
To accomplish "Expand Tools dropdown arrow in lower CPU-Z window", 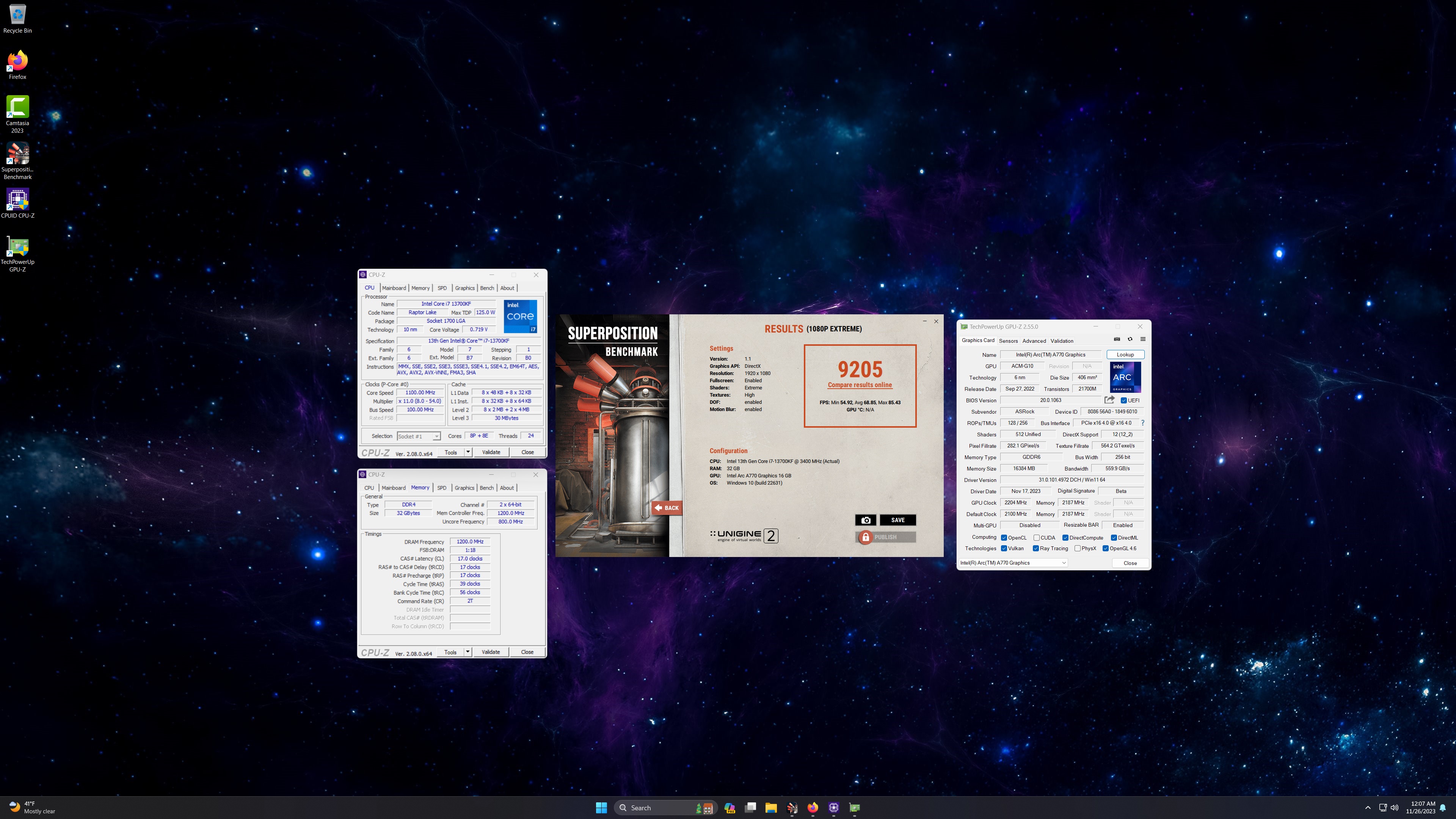I will 468,652.
